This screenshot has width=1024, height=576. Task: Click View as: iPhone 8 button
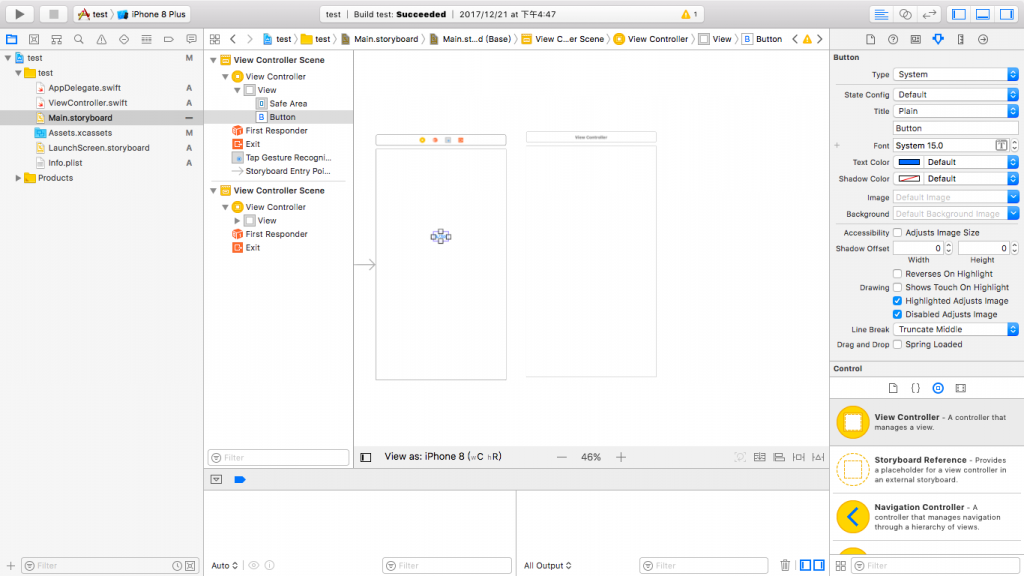click(443, 456)
